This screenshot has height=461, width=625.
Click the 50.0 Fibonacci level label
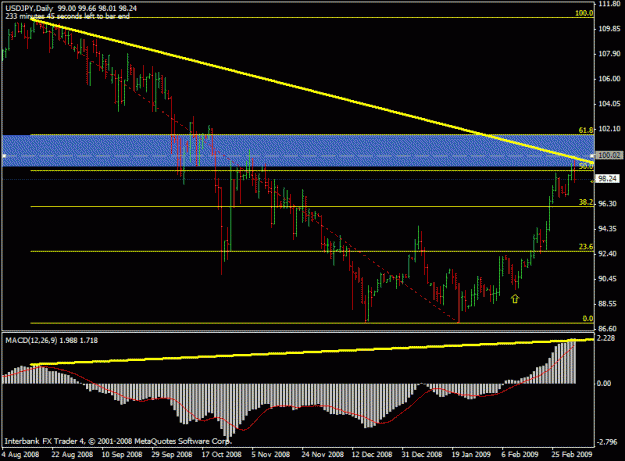pyautogui.click(x=586, y=166)
